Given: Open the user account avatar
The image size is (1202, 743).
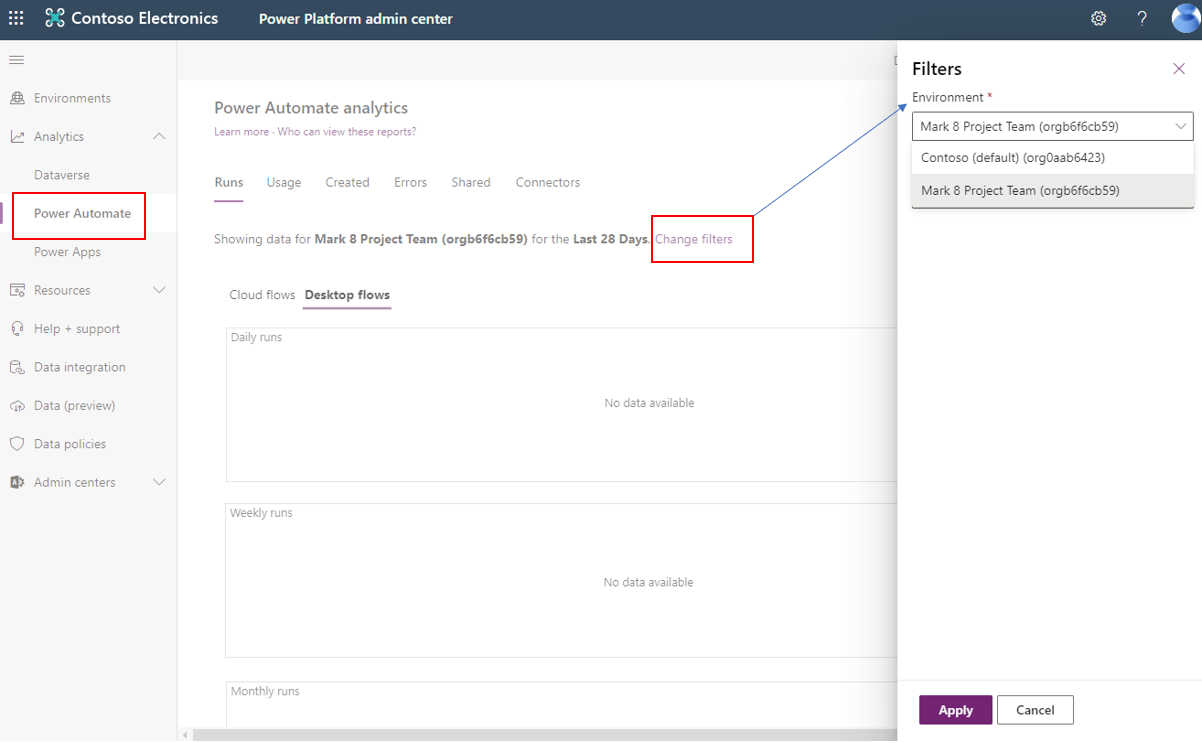Looking at the screenshot, I should 1186,18.
